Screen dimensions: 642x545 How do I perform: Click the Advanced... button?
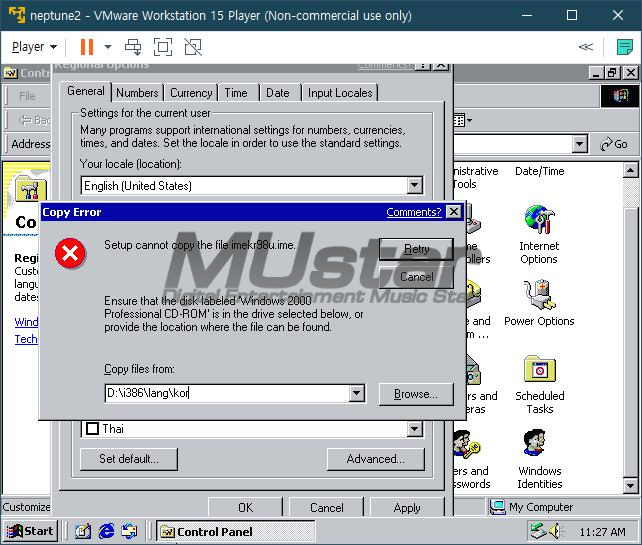375,459
